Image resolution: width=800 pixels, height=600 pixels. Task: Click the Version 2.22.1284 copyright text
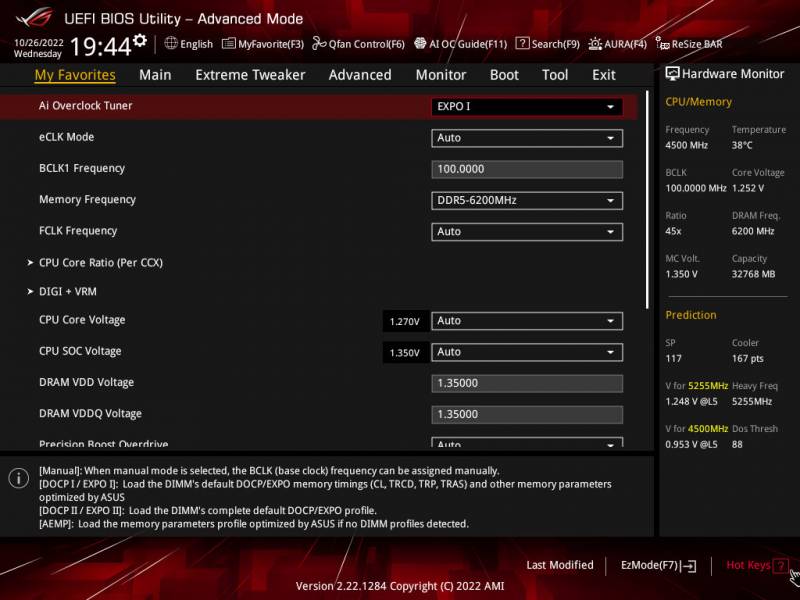pyautogui.click(x=399, y=586)
